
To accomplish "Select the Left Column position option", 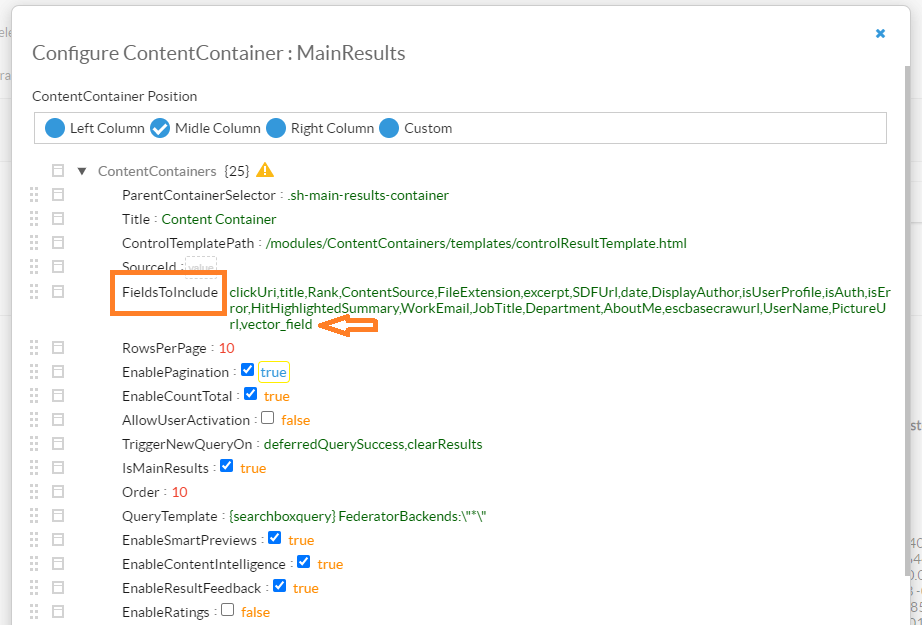I will [x=55, y=128].
